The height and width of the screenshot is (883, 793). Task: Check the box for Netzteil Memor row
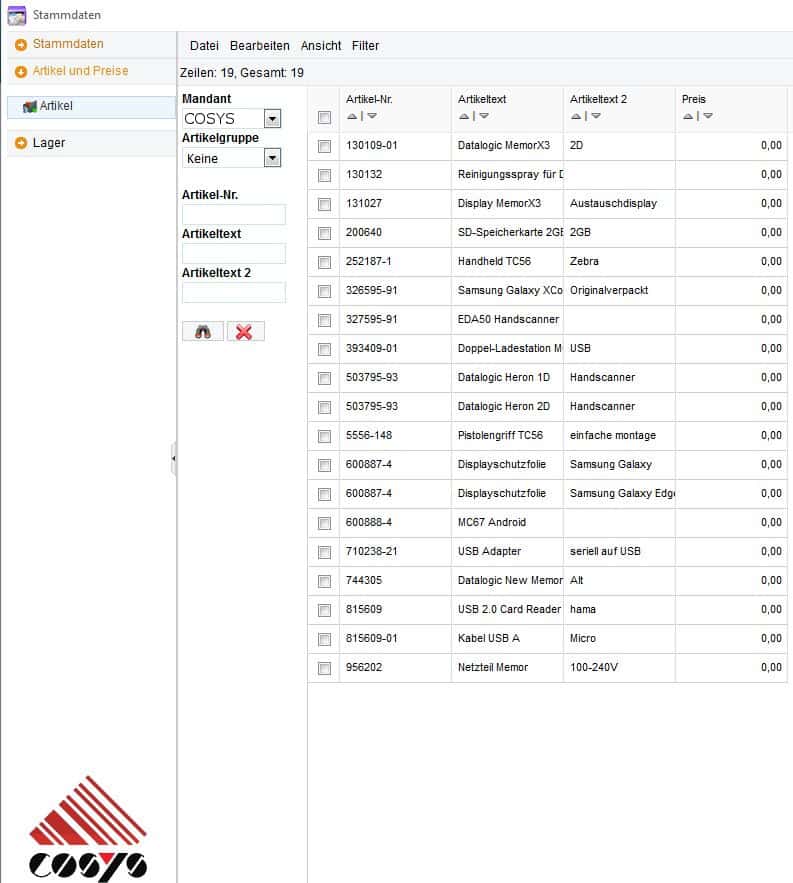[x=324, y=668]
